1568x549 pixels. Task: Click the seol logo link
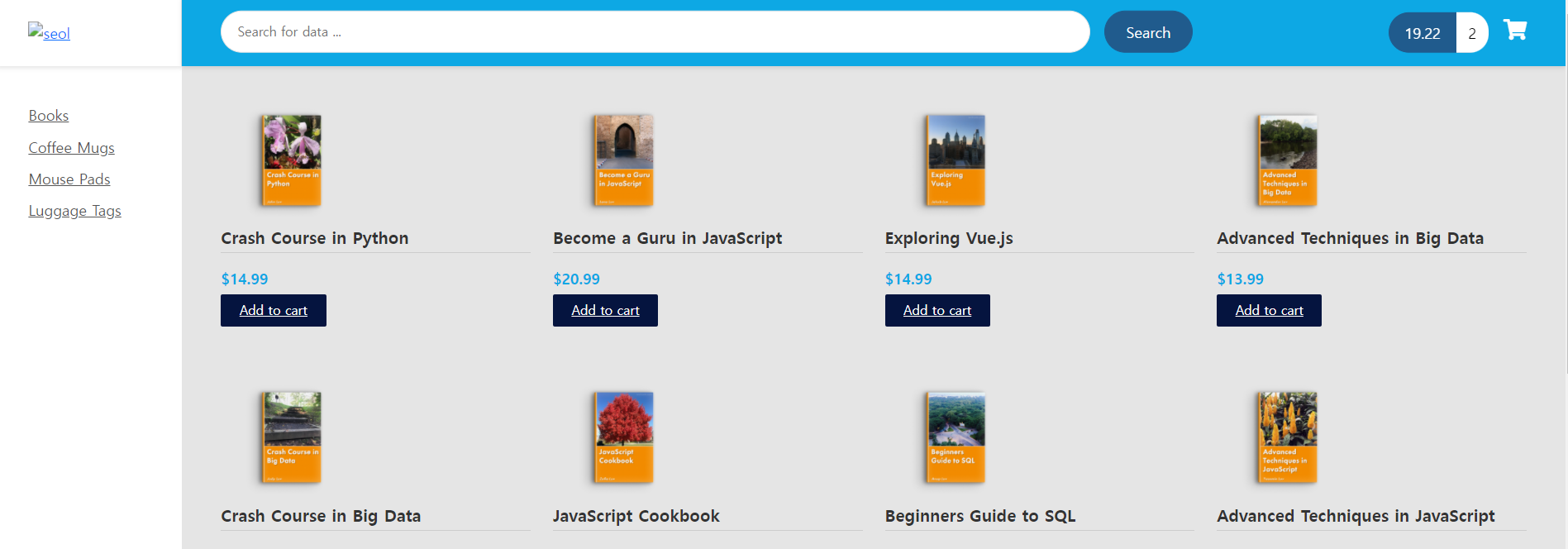49,33
